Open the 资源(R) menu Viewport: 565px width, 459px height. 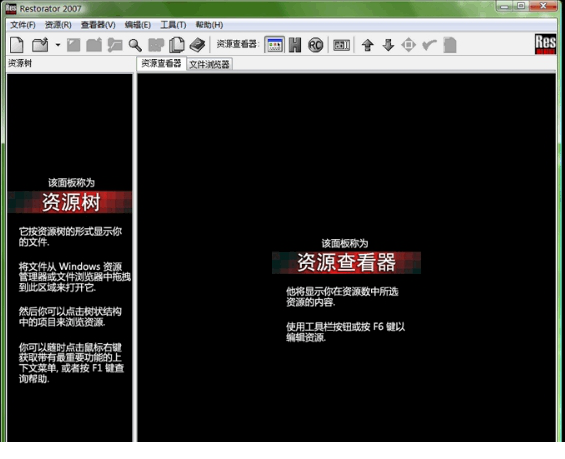[58, 25]
